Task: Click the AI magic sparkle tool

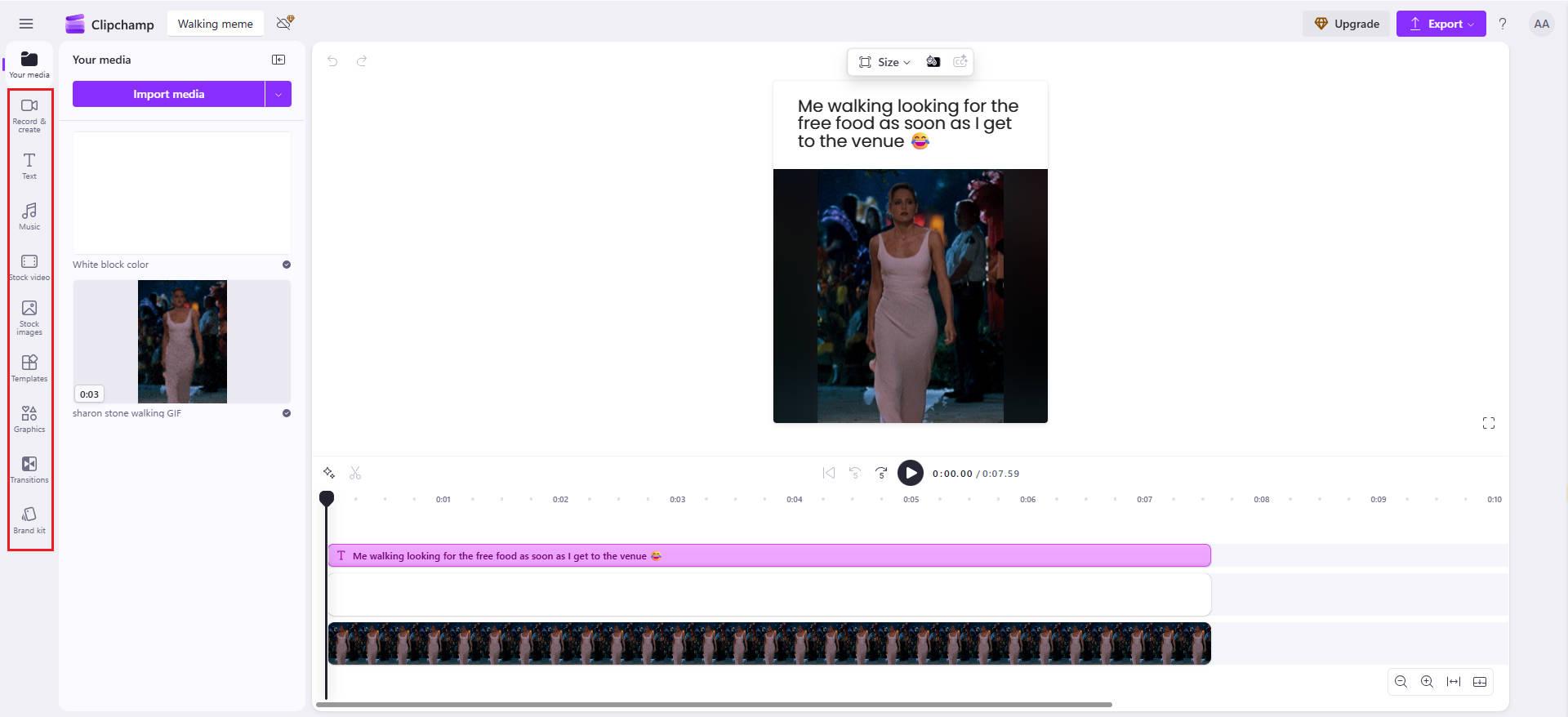Action: [x=329, y=473]
